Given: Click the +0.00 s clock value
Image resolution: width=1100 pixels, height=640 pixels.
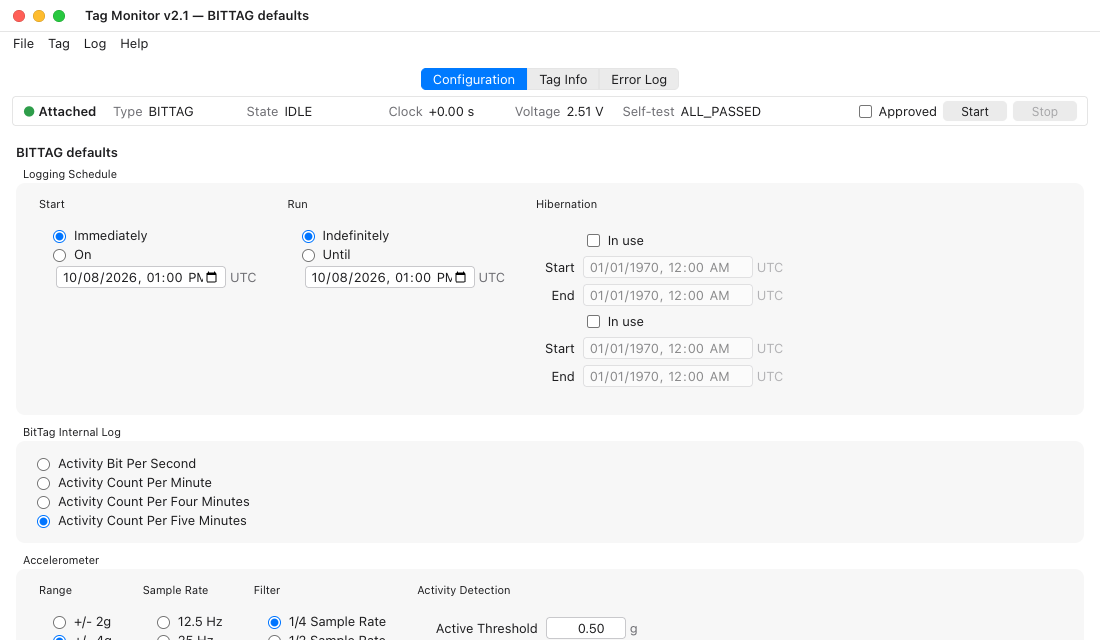Looking at the screenshot, I should [451, 112].
